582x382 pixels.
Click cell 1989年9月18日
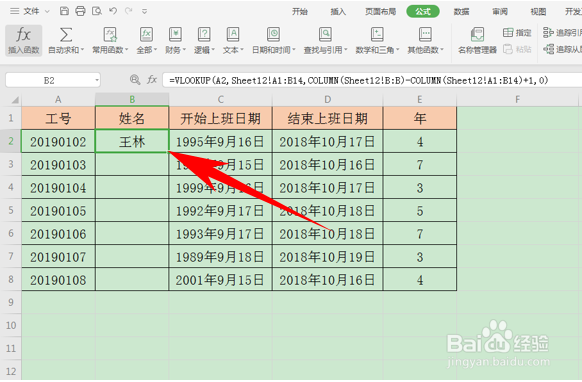tap(220, 257)
